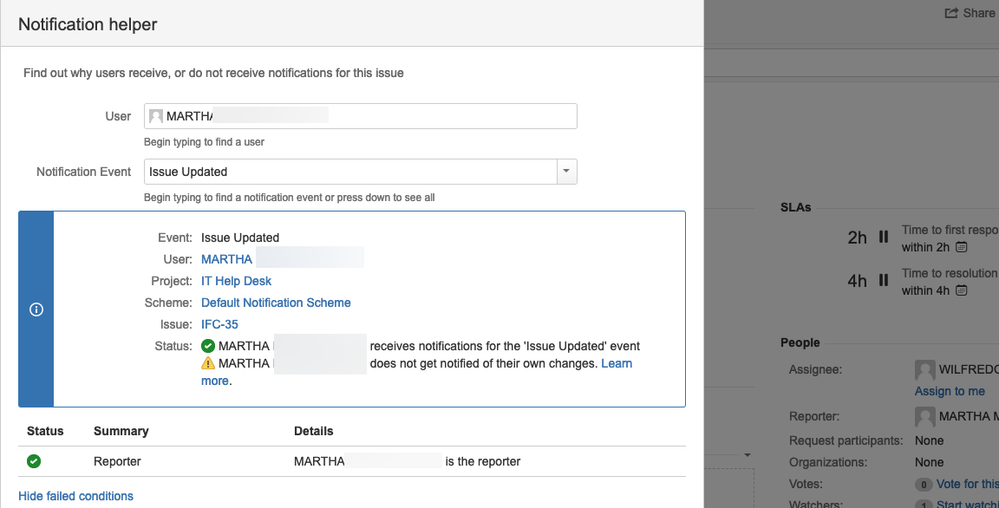
Task: Click the Notification helper dialog title
Action: pyautogui.click(x=88, y=24)
